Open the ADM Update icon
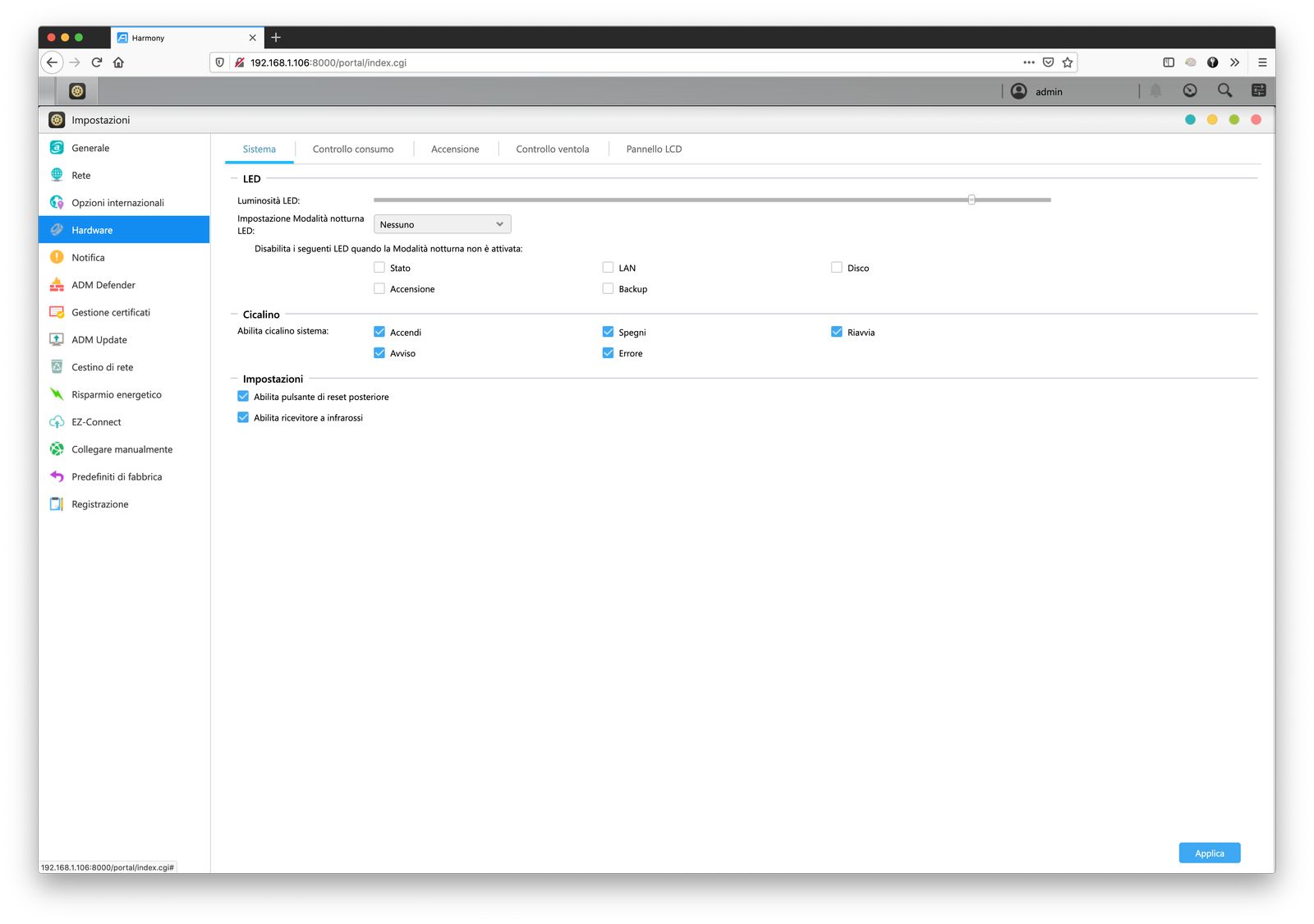Screen dimensions: 1314x924 [57, 339]
